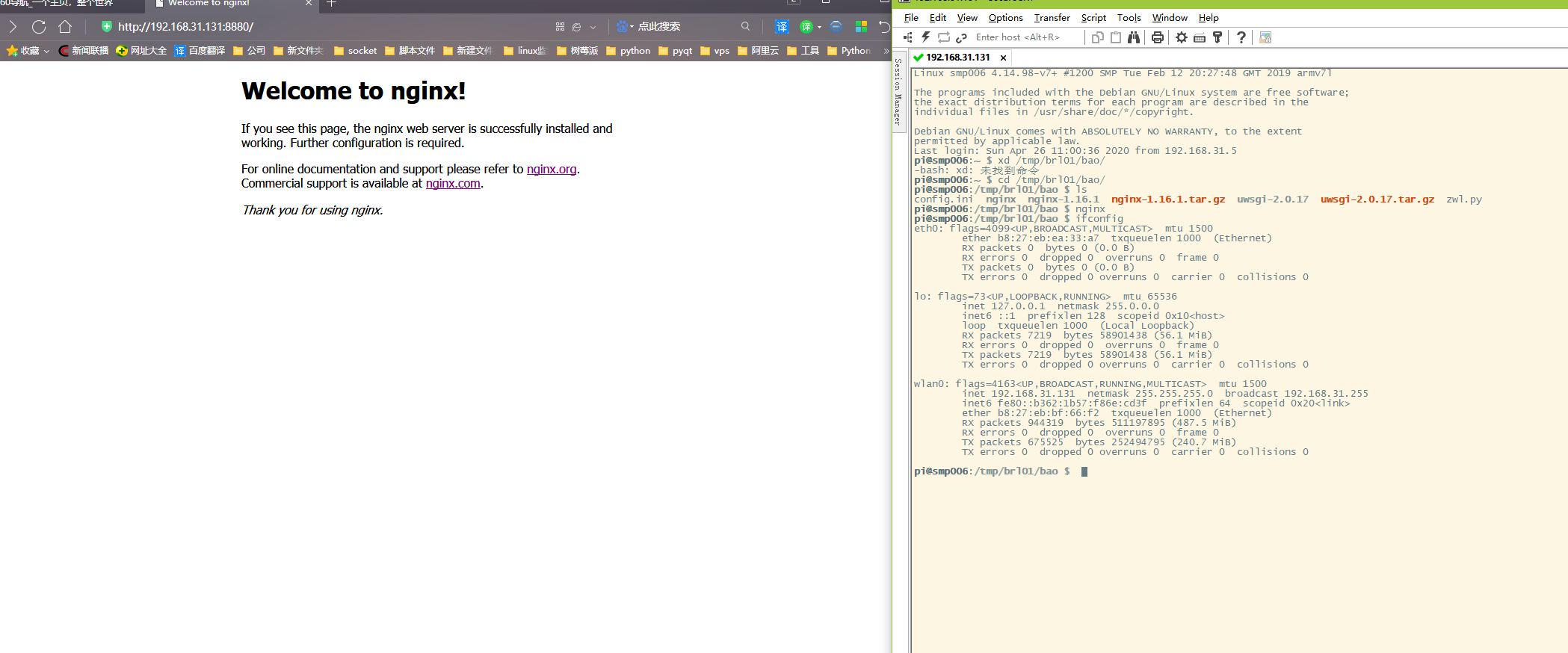
Task: Open the 百度翻译 bookmark
Action: pos(200,51)
